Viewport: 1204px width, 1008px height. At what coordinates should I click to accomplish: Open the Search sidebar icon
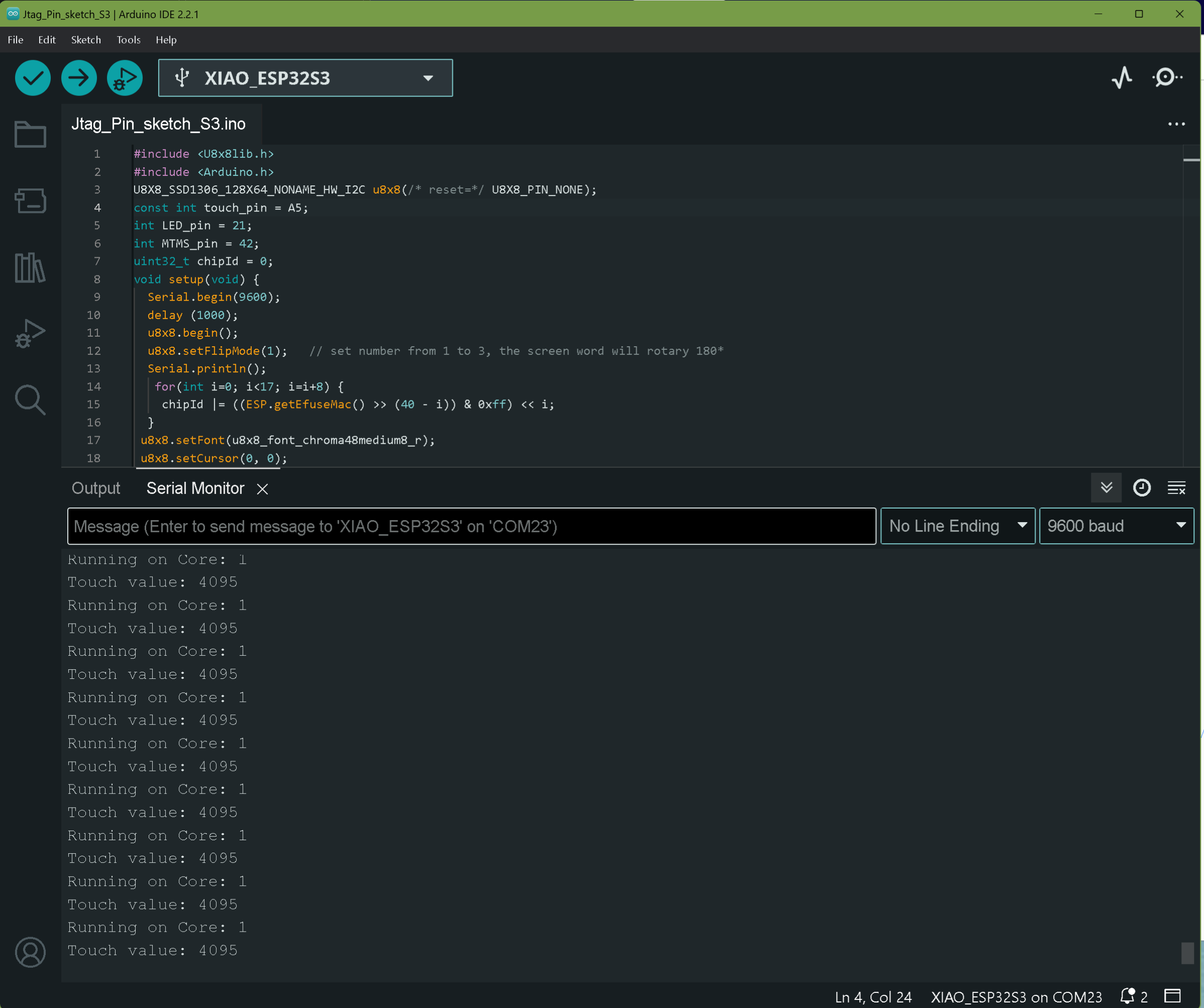[30, 399]
